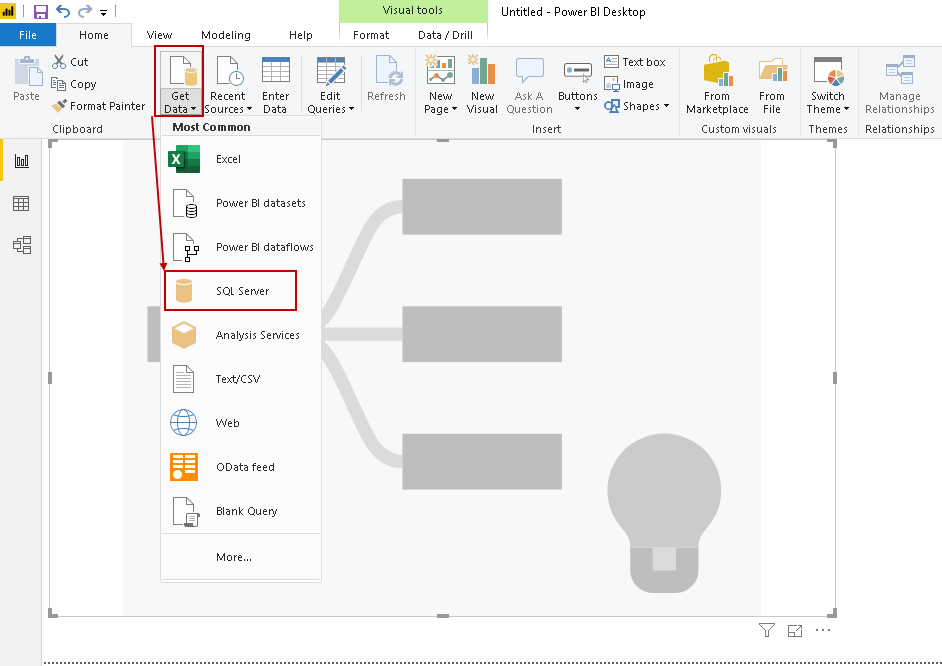This screenshot has height=666, width=942.
Task: Activate the Format Painter tool
Action: click(99, 106)
